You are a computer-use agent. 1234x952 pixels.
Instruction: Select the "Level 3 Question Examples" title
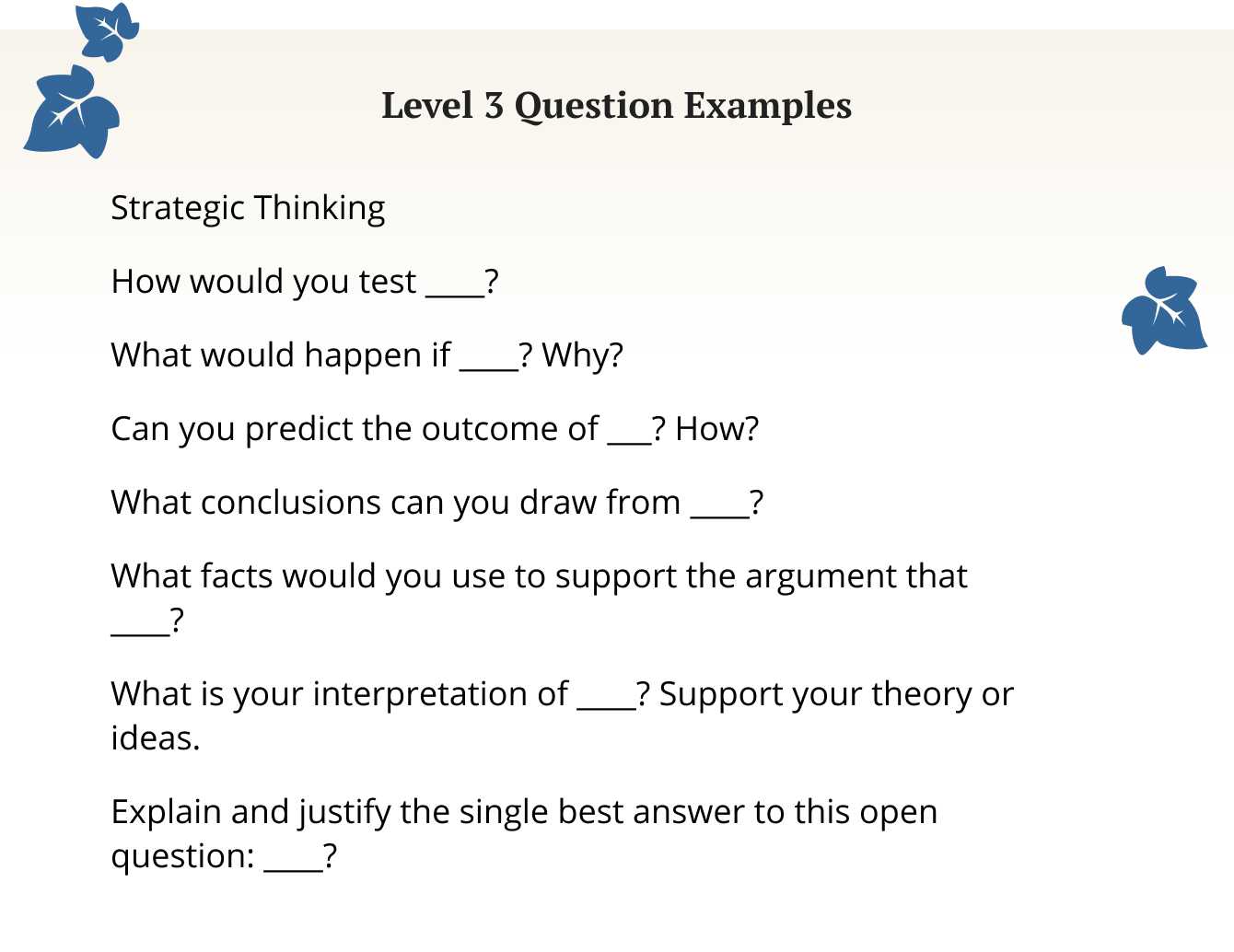pos(616,106)
